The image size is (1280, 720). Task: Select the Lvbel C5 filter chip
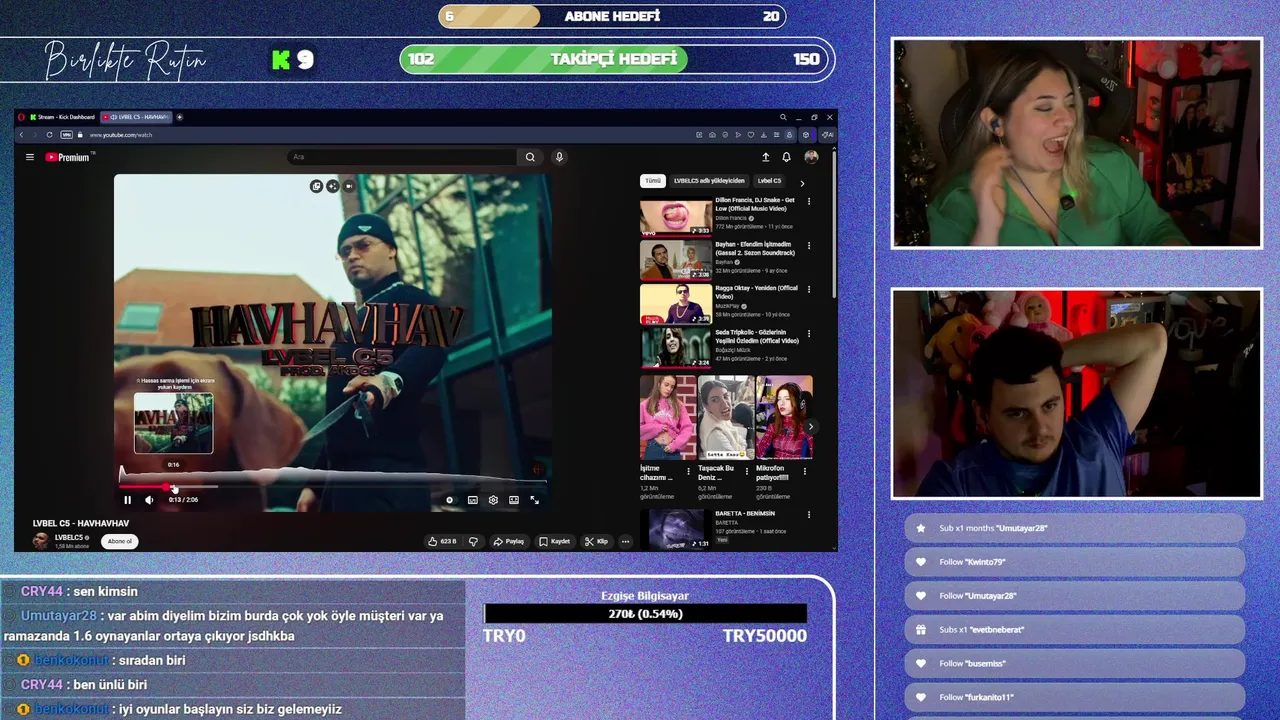click(x=769, y=181)
